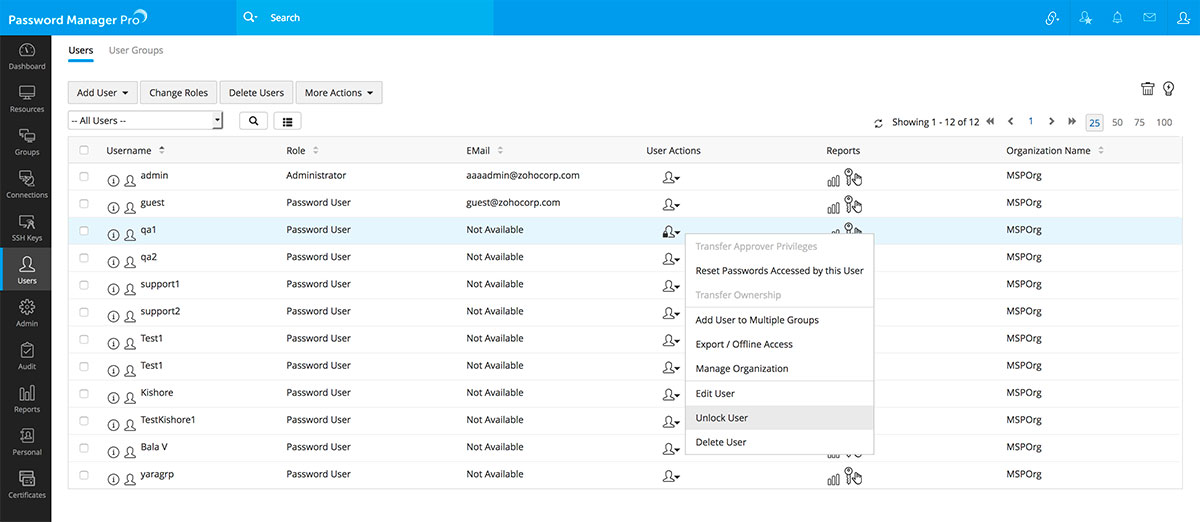1200x522 pixels.
Task: Click the column chooser list icon
Action: tap(287, 121)
